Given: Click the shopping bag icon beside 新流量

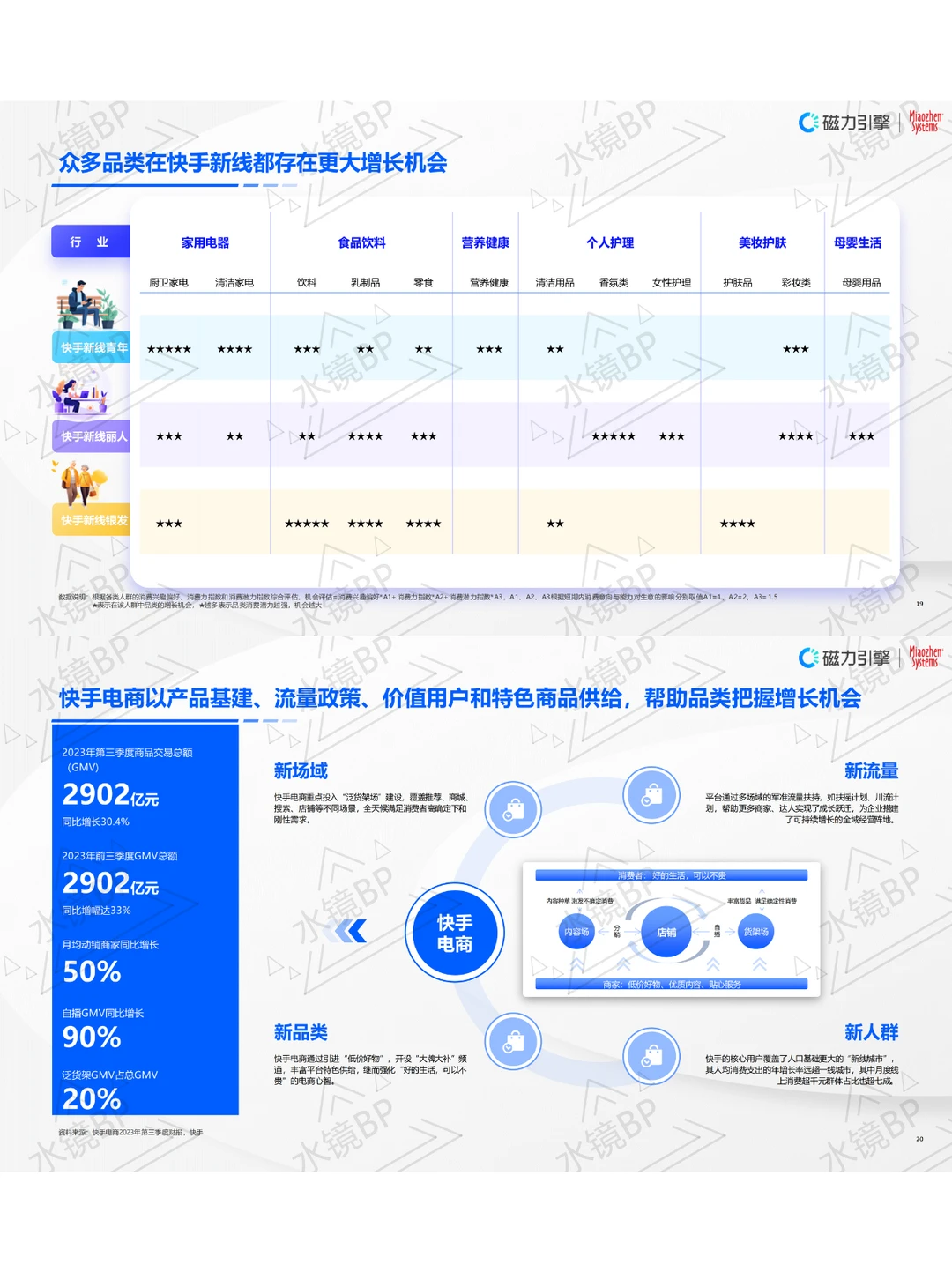Looking at the screenshot, I should pyautogui.click(x=651, y=795).
